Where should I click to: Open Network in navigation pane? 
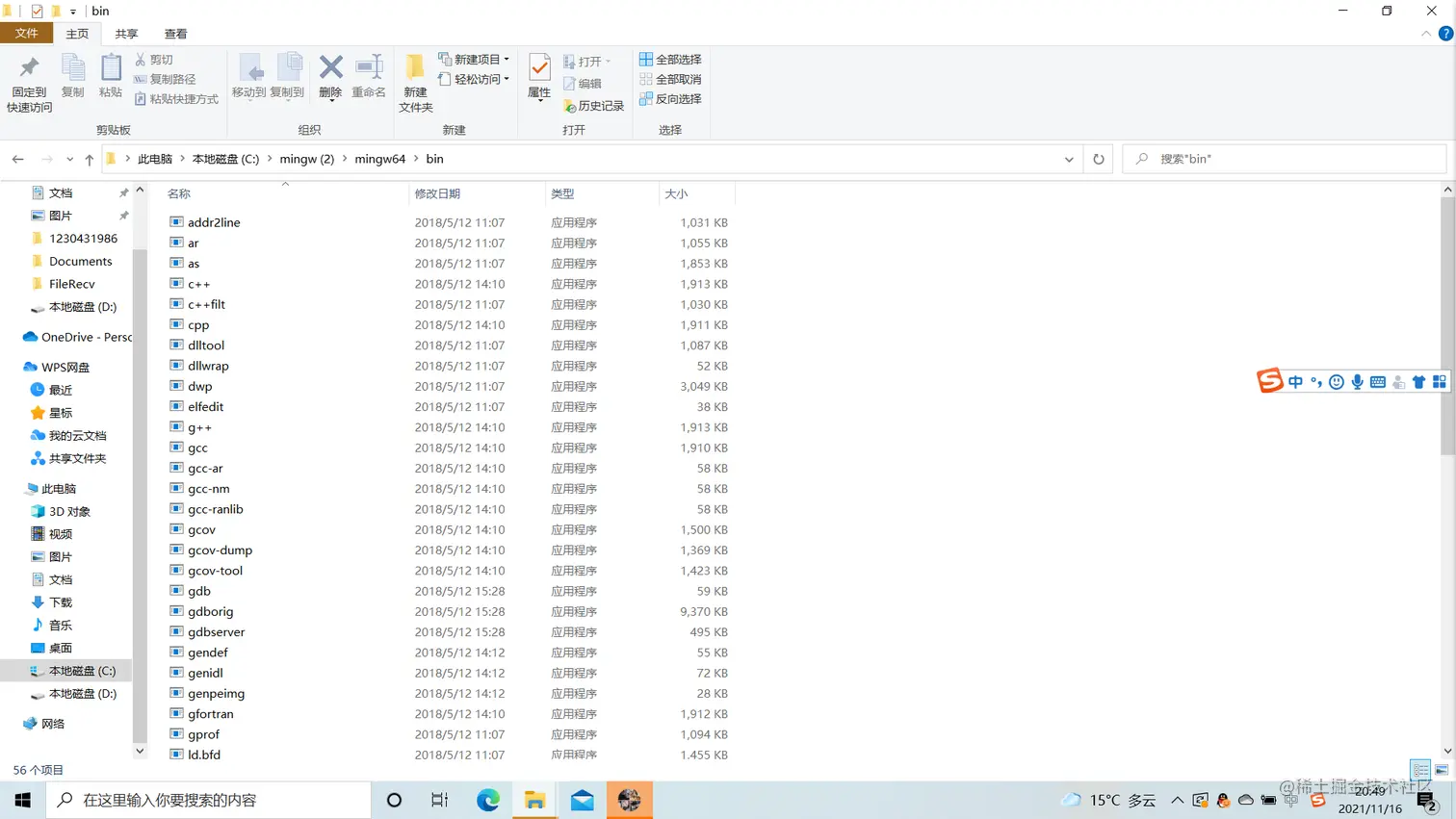(44, 724)
